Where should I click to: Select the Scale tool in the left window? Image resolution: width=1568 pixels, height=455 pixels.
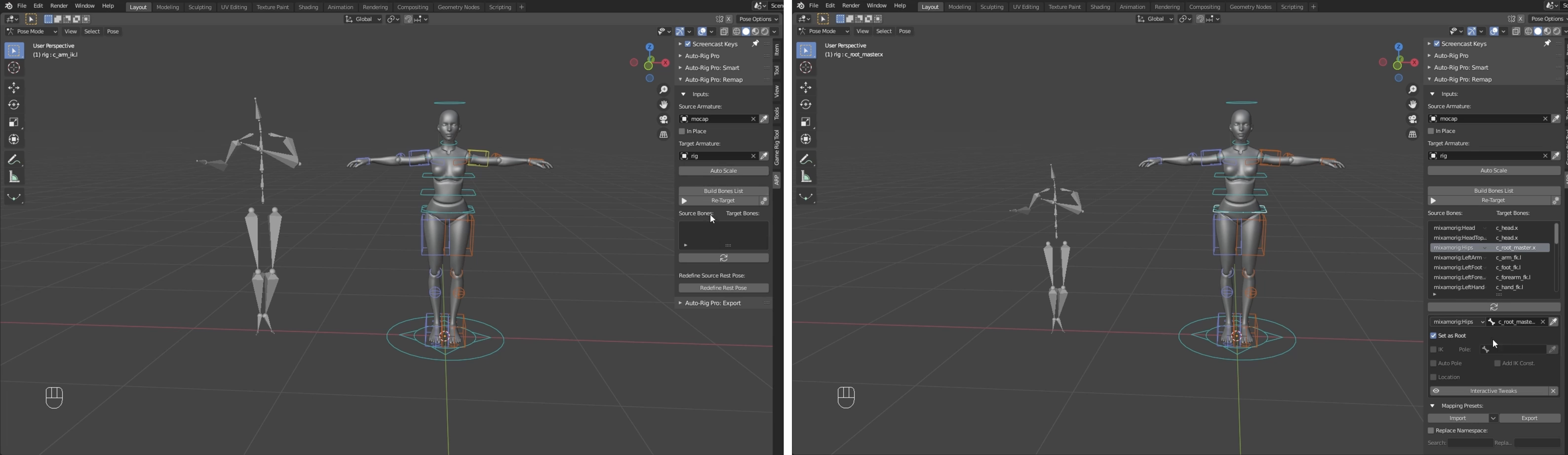click(14, 122)
